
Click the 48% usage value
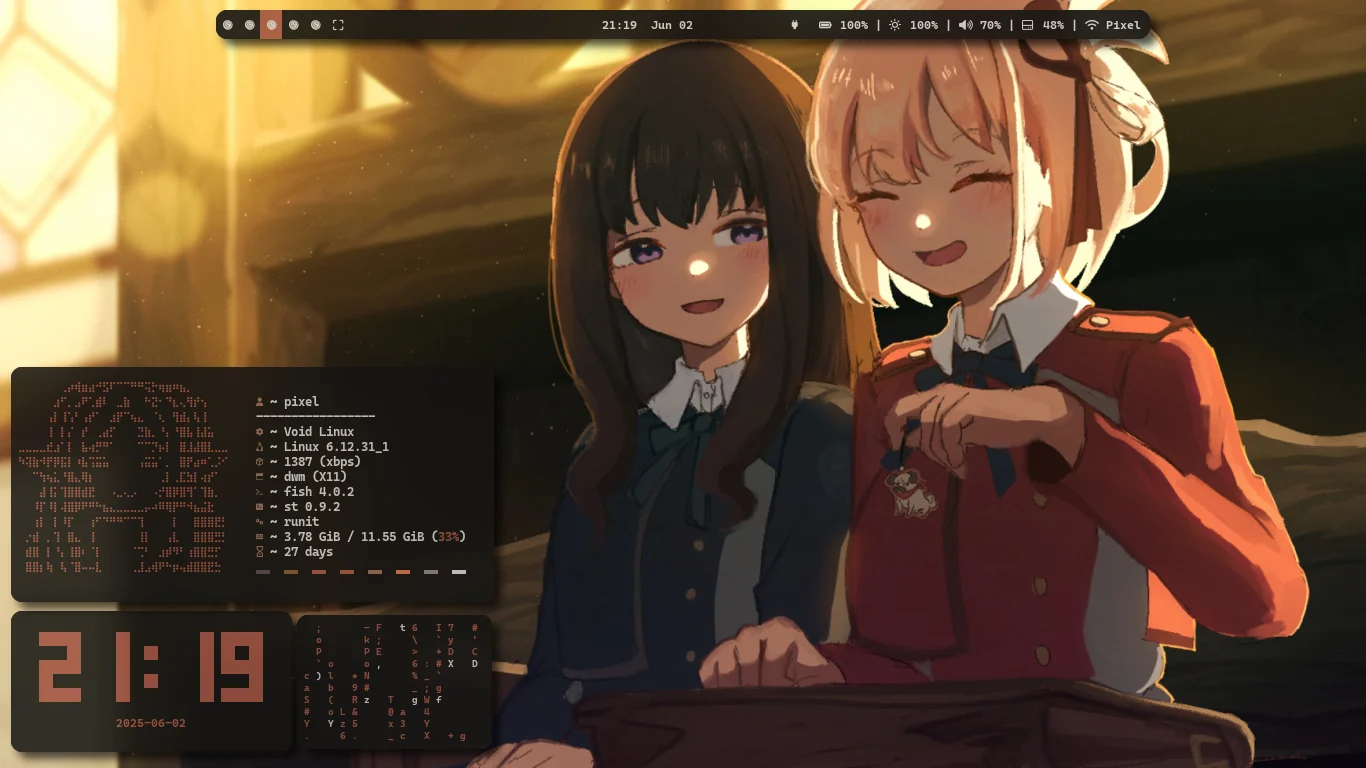(x=1053, y=25)
